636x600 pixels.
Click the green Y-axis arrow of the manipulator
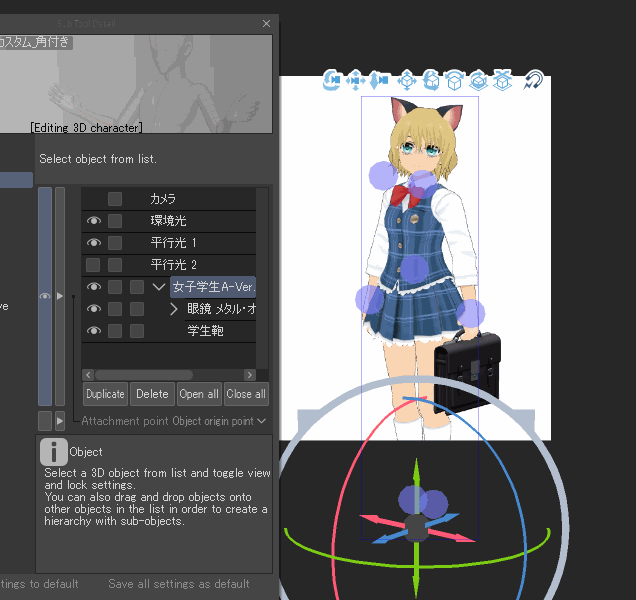[416, 473]
